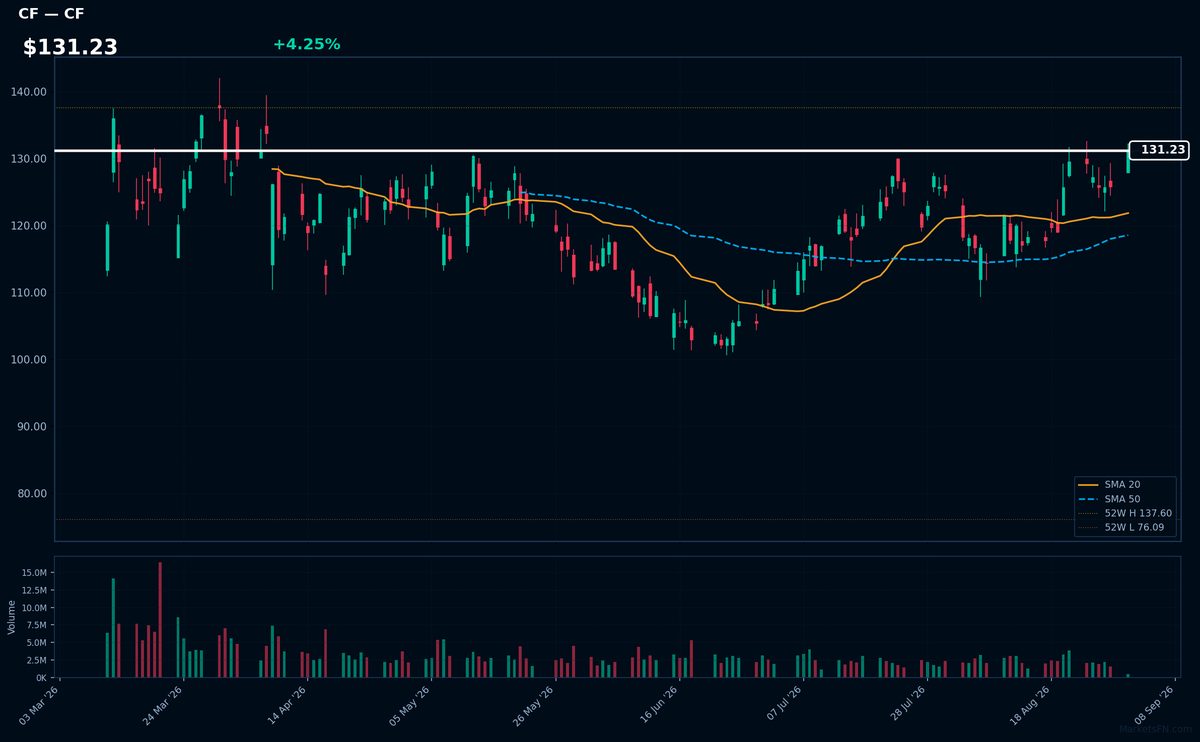The width and height of the screenshot is (1200, 742).
Task: Click the 10.0M volume axis label
Action: point(34,608)
